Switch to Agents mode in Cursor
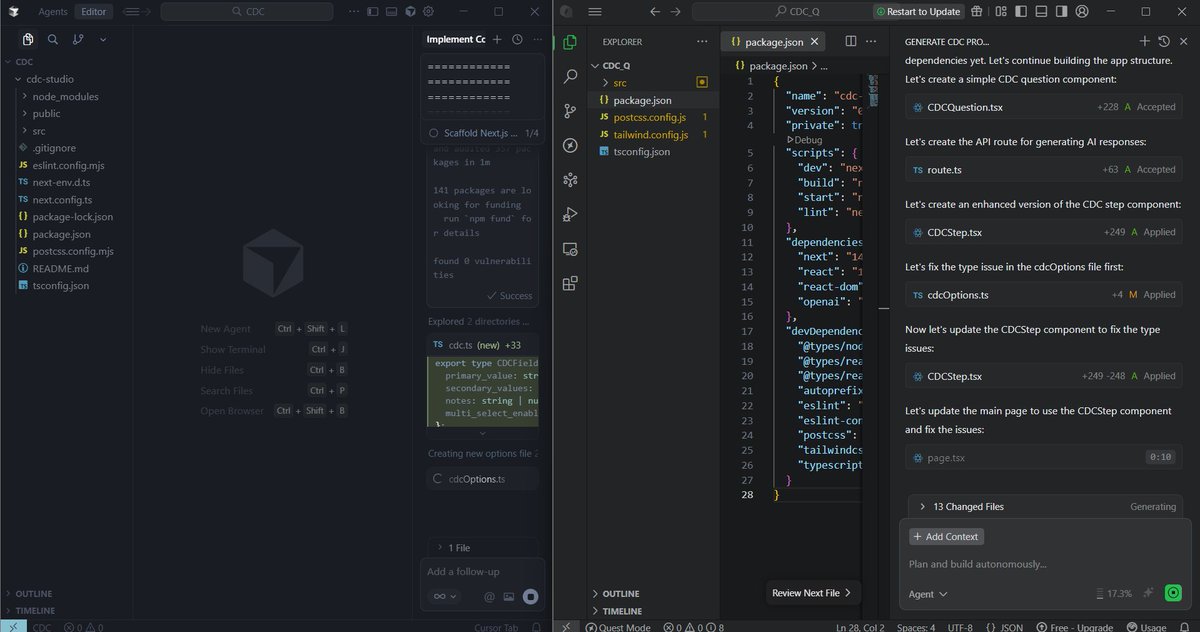The image size is (1200, 632). [54, 12]
